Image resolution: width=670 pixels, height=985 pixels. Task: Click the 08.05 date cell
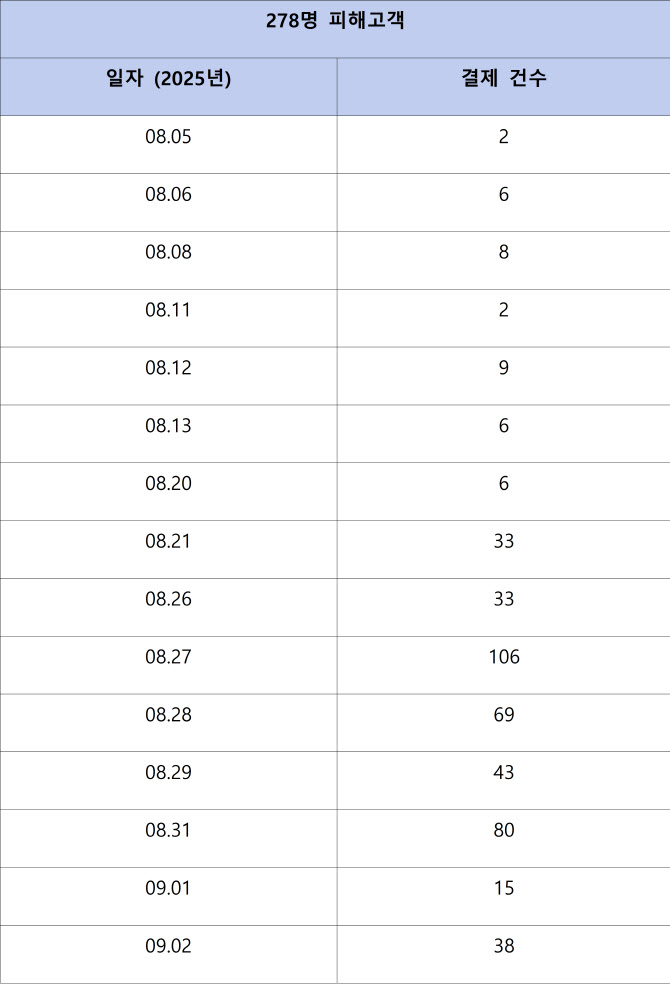tap(168, 137)
